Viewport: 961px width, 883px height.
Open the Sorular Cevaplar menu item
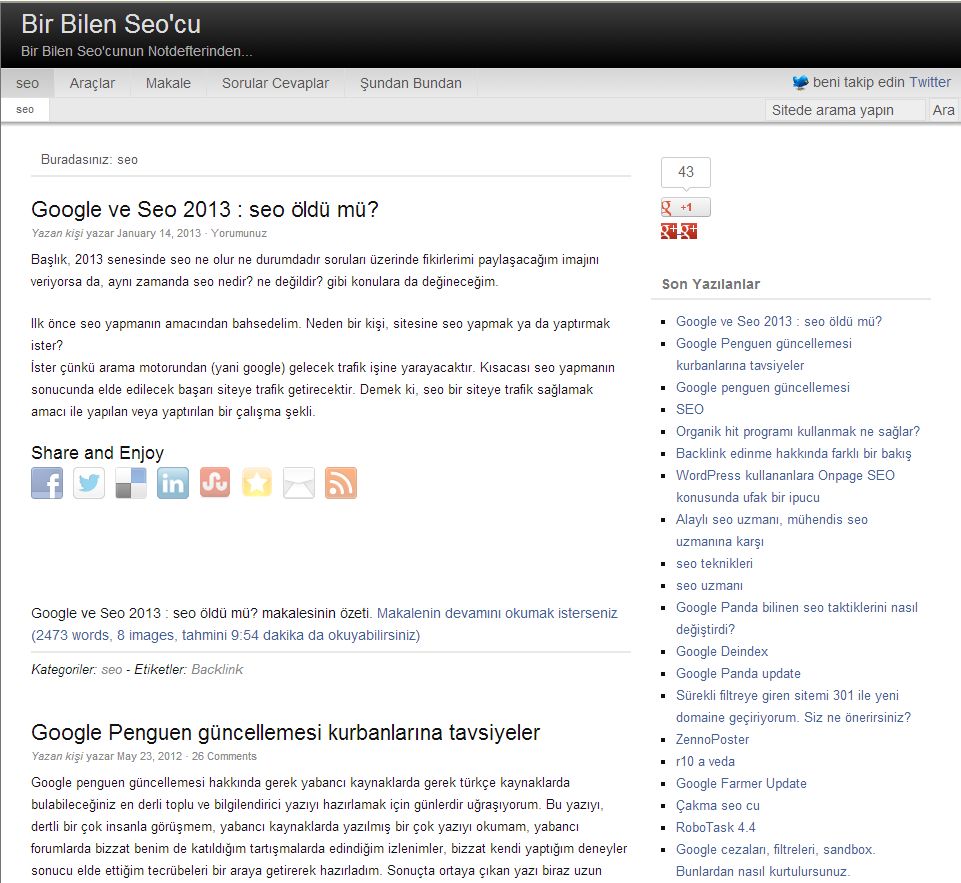point(275,83)
